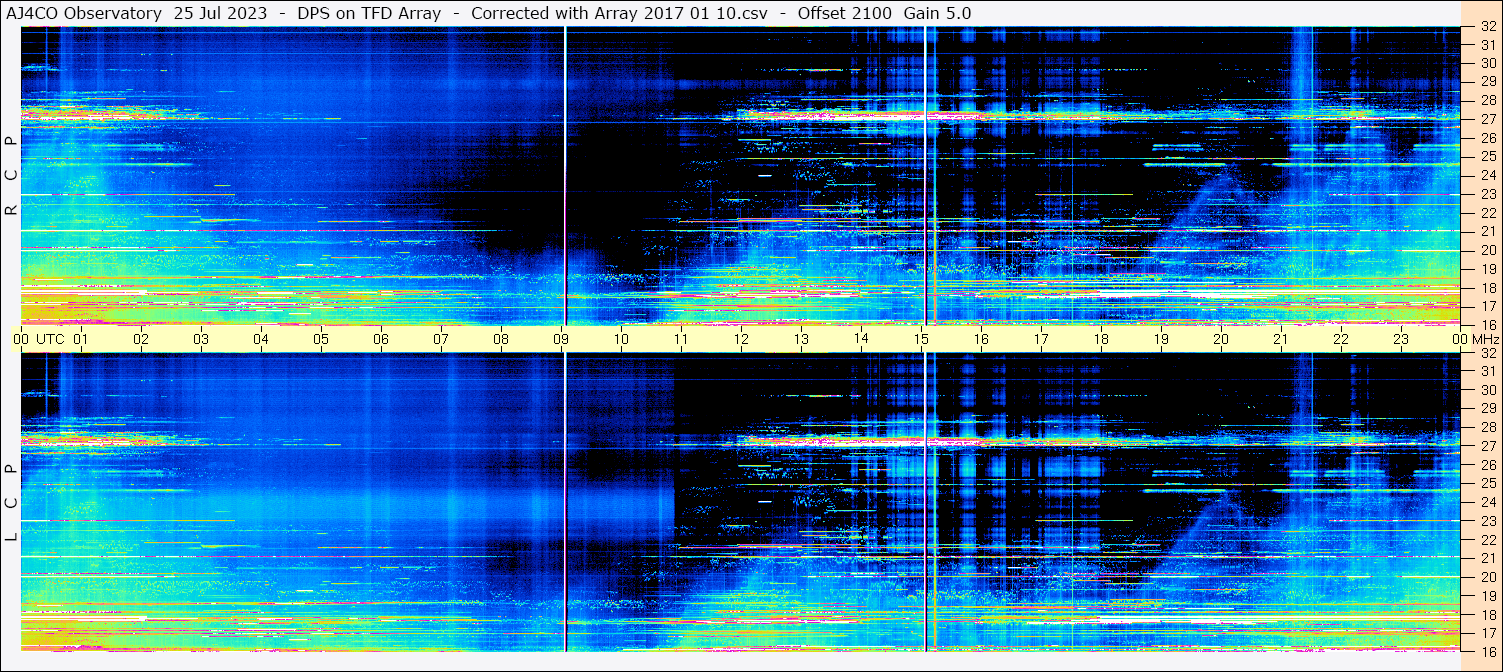Click the 26 MHz tick of LCP panel
Screen dimensions: 1503x672
pos(1488,465)
